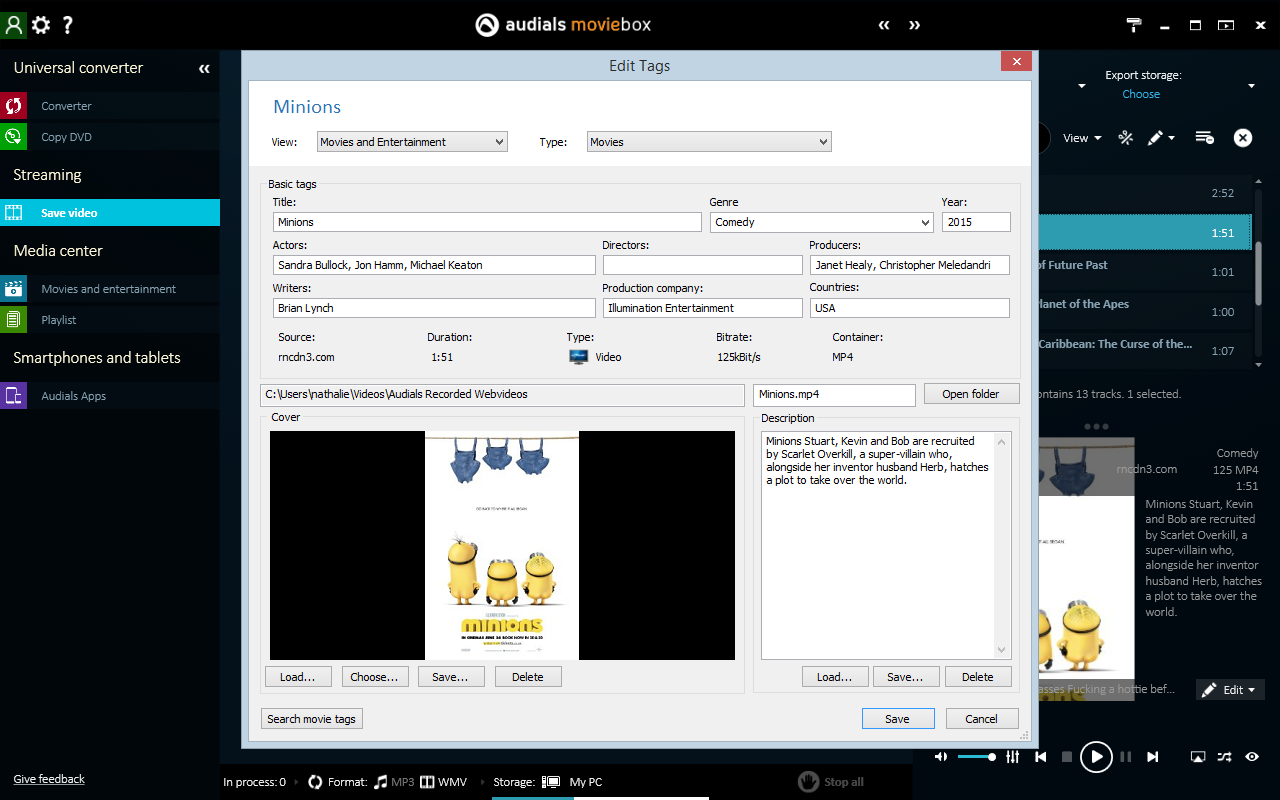The height and width of the screenshot is (800, 1280).
Task: Click the MP3 format note icon
Action: [380, 782]
